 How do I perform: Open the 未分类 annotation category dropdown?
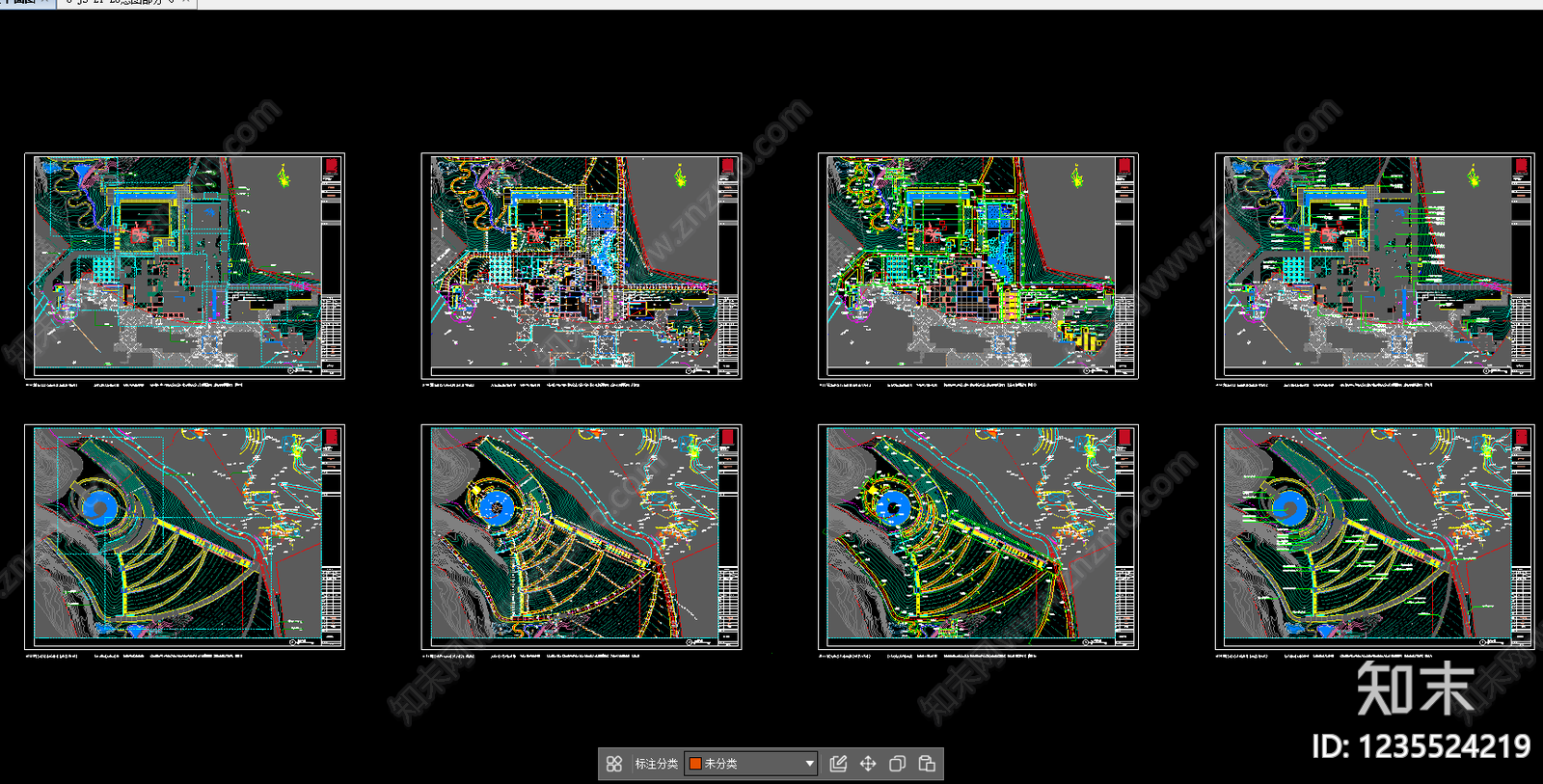click(x=751, y=764)
